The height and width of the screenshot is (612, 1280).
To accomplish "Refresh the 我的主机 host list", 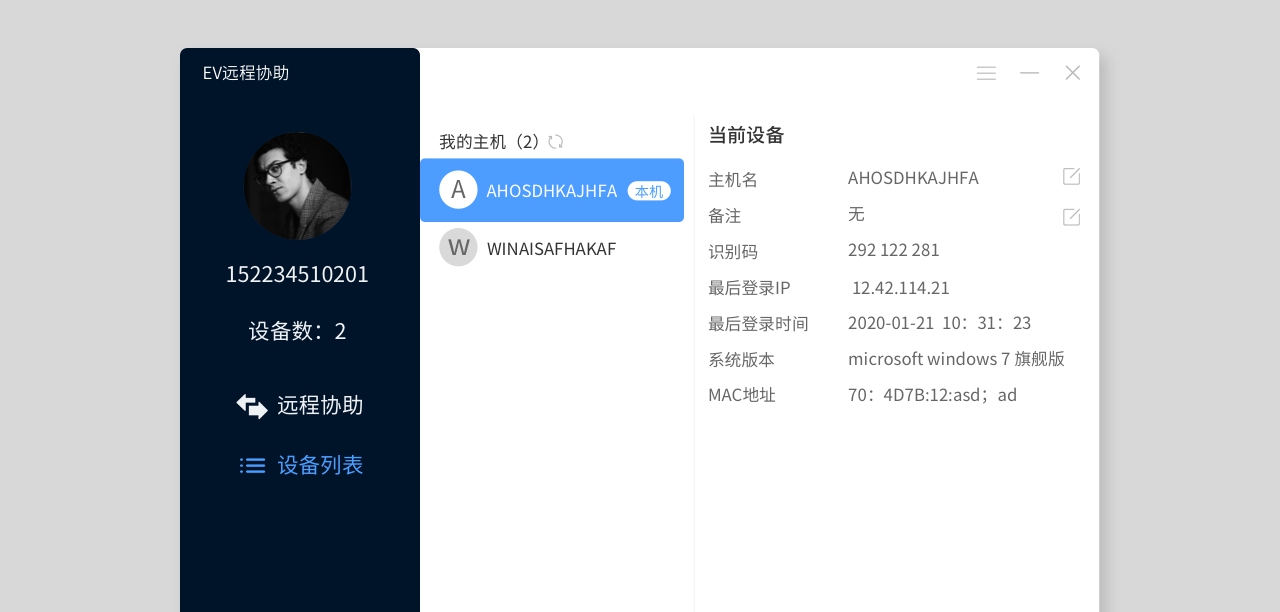I will click(x=556, y=142).
